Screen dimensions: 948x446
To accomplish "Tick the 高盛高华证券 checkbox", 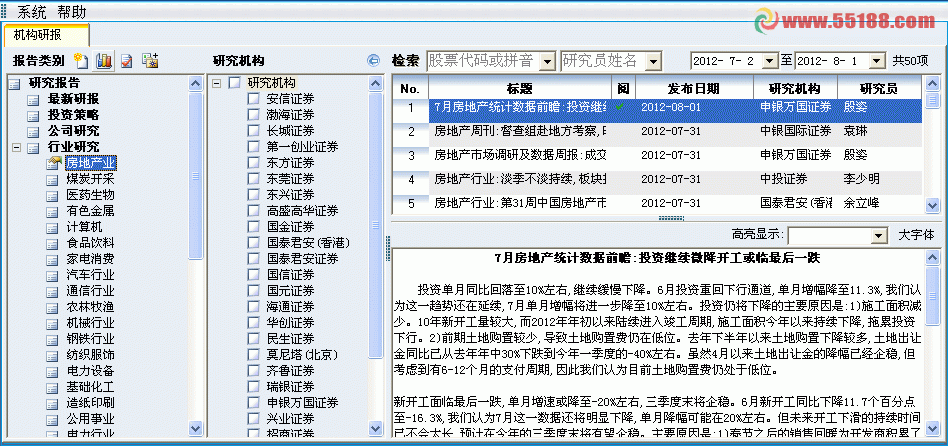I will coord(253,211).
